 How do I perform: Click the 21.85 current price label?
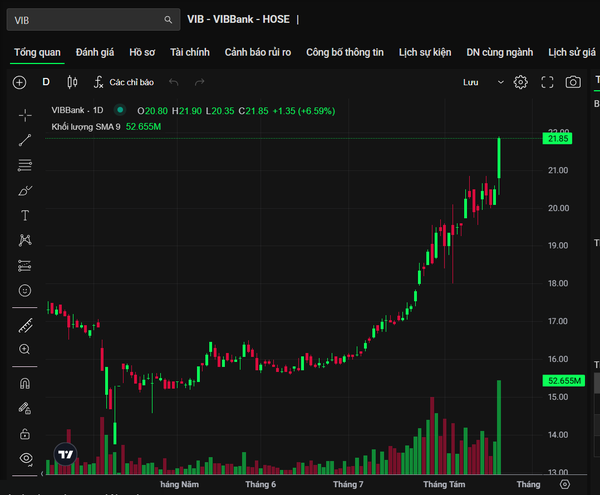(x=558, y=138)
